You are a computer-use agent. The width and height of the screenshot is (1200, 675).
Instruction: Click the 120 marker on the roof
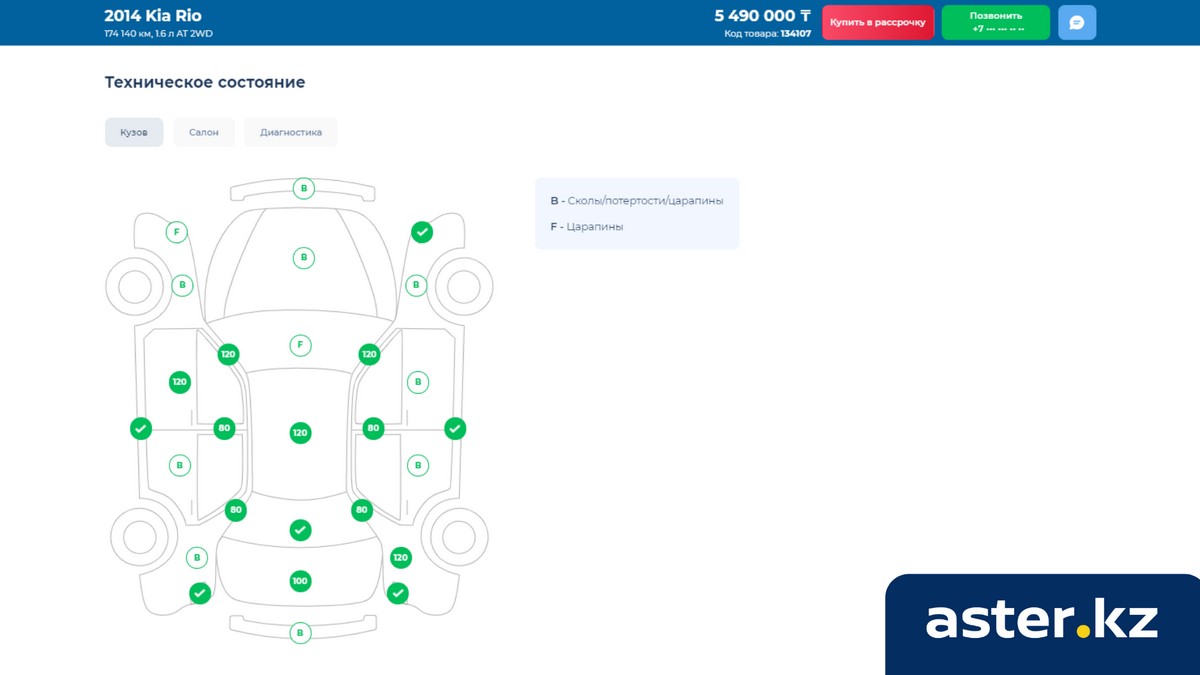click(300, 433)
